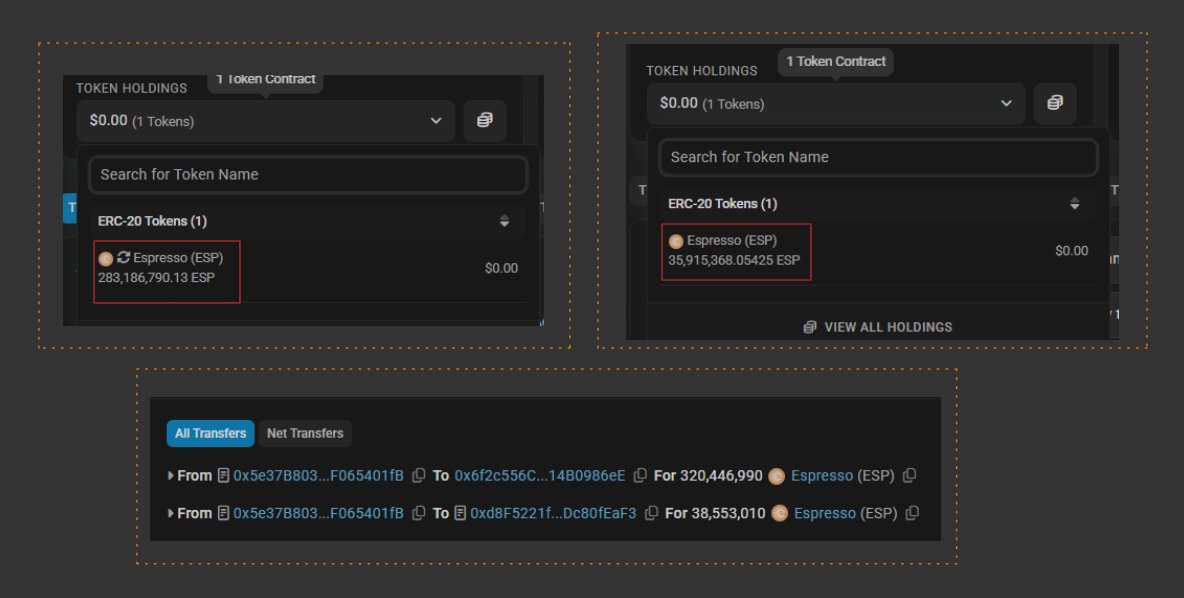
Task: Copy From address in 38,553,010 row
Action: click(418, 513)
